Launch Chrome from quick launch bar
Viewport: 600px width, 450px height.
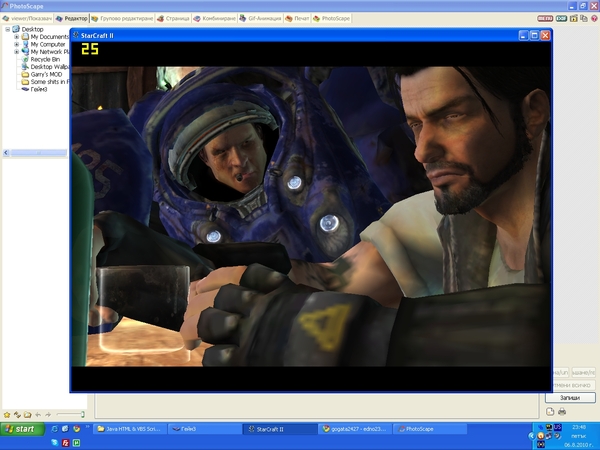pos(77,429)
